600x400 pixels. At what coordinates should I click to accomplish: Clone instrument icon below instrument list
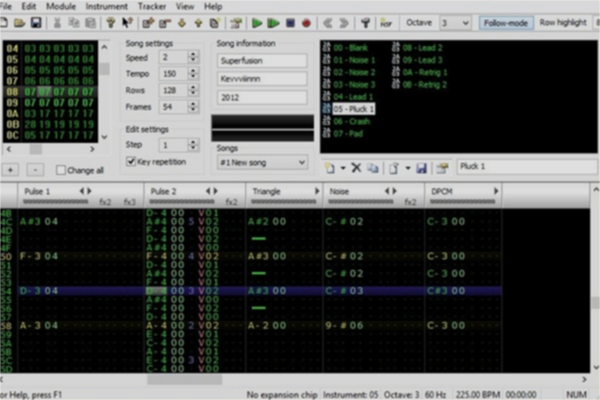tap(372, 167)
